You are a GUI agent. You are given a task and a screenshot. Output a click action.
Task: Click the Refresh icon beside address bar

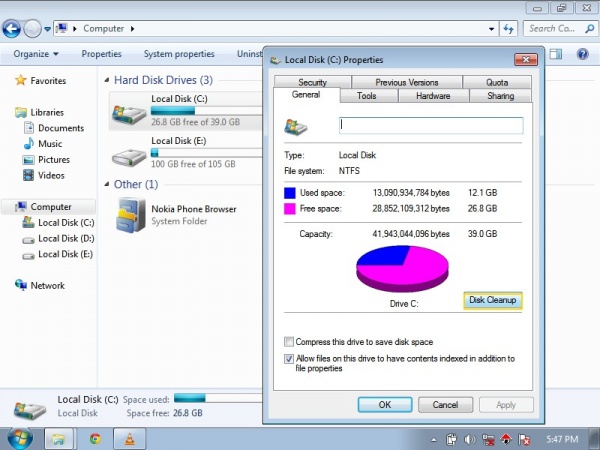[x=508, y=29]
